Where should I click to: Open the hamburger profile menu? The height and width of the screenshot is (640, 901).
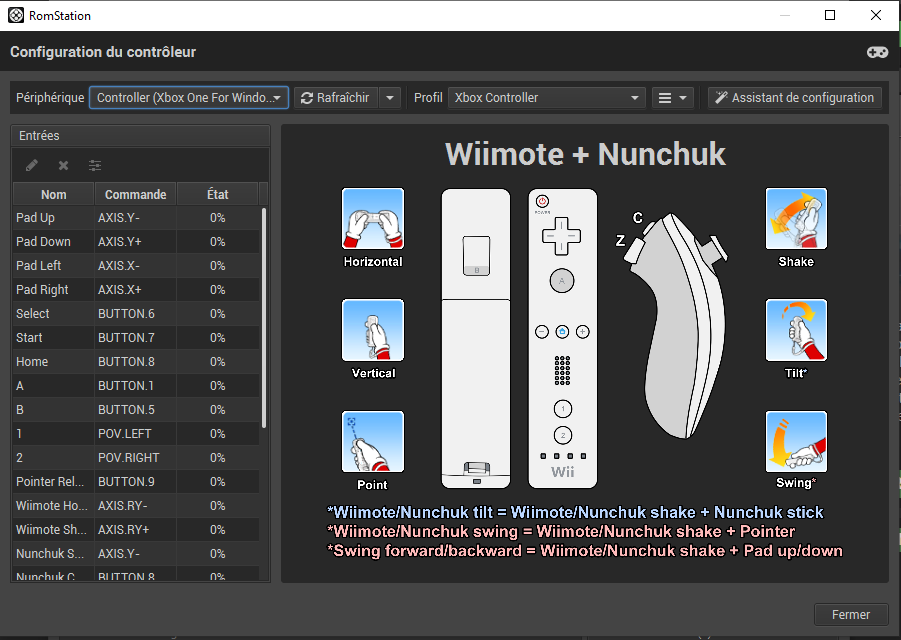click(672, 98)
